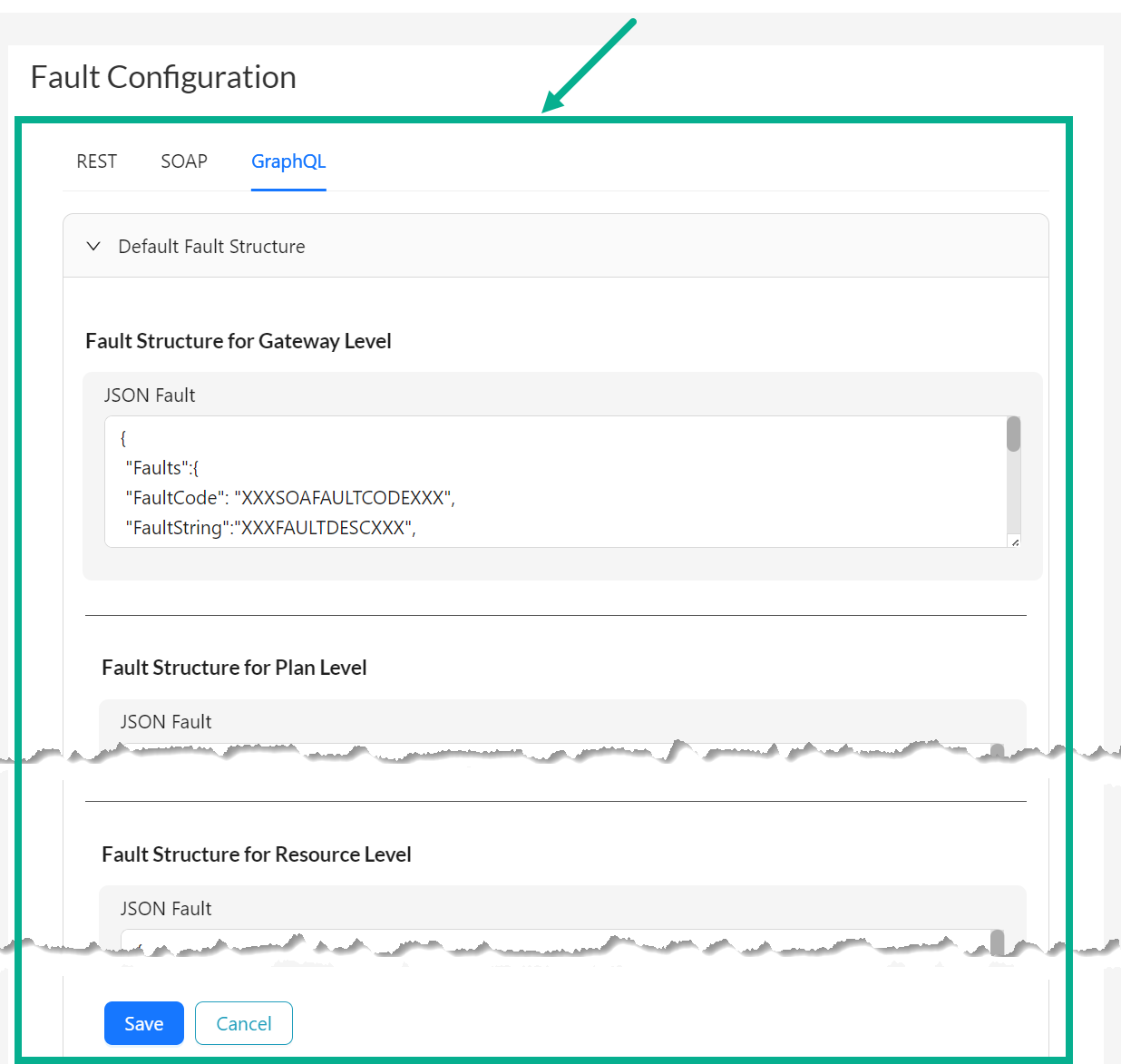
Task: Click the chevron beside Default Fault Structure
Action: coord(93,246)
